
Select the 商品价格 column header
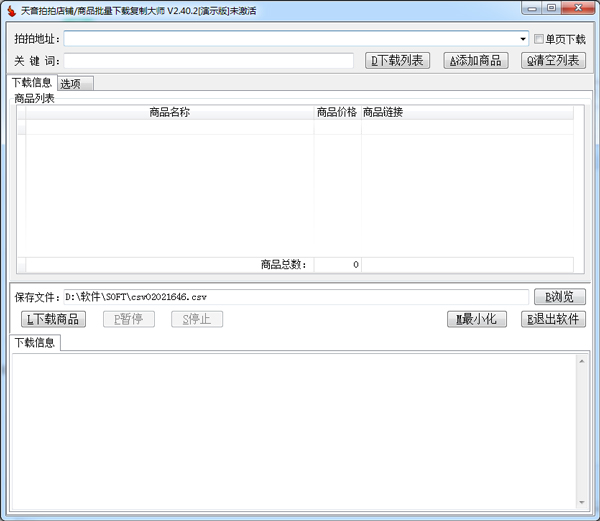tap(337, 112)
